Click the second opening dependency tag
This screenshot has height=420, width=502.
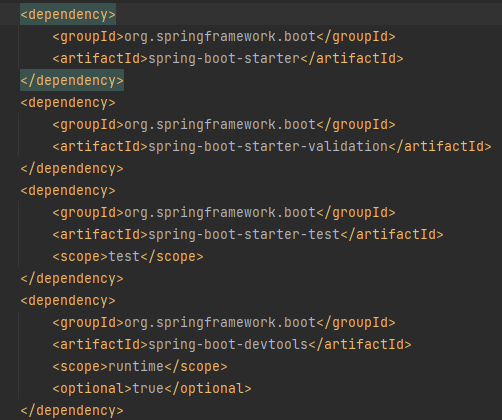click(68, 103)
